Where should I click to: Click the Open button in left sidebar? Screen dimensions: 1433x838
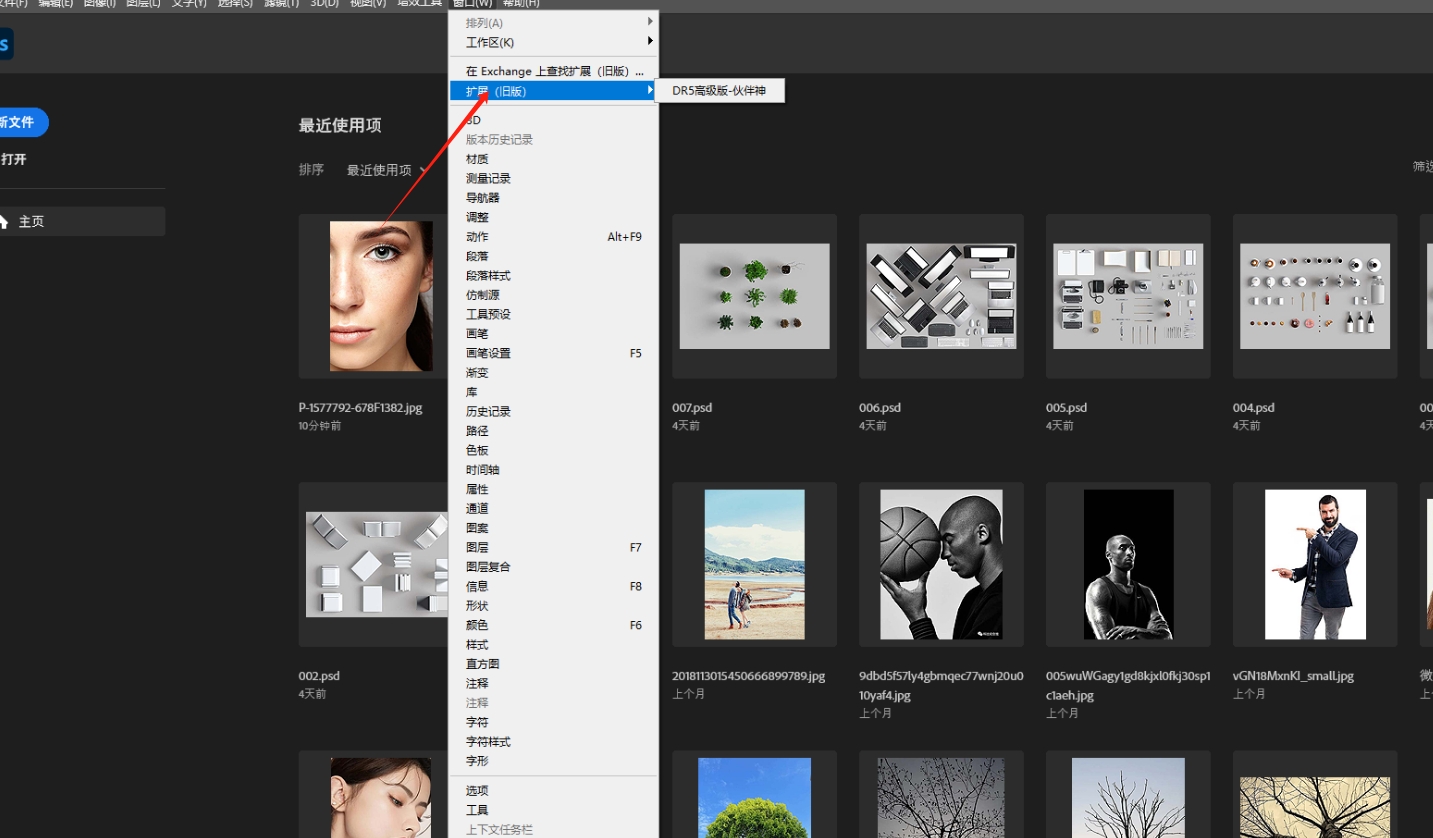14,159
